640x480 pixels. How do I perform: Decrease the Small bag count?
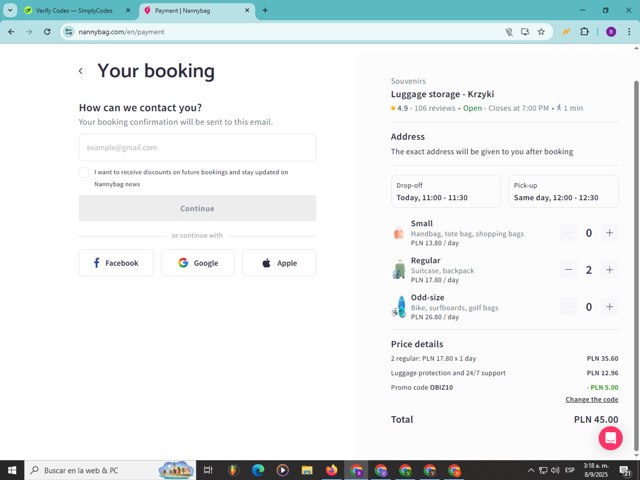pos(569,233)
